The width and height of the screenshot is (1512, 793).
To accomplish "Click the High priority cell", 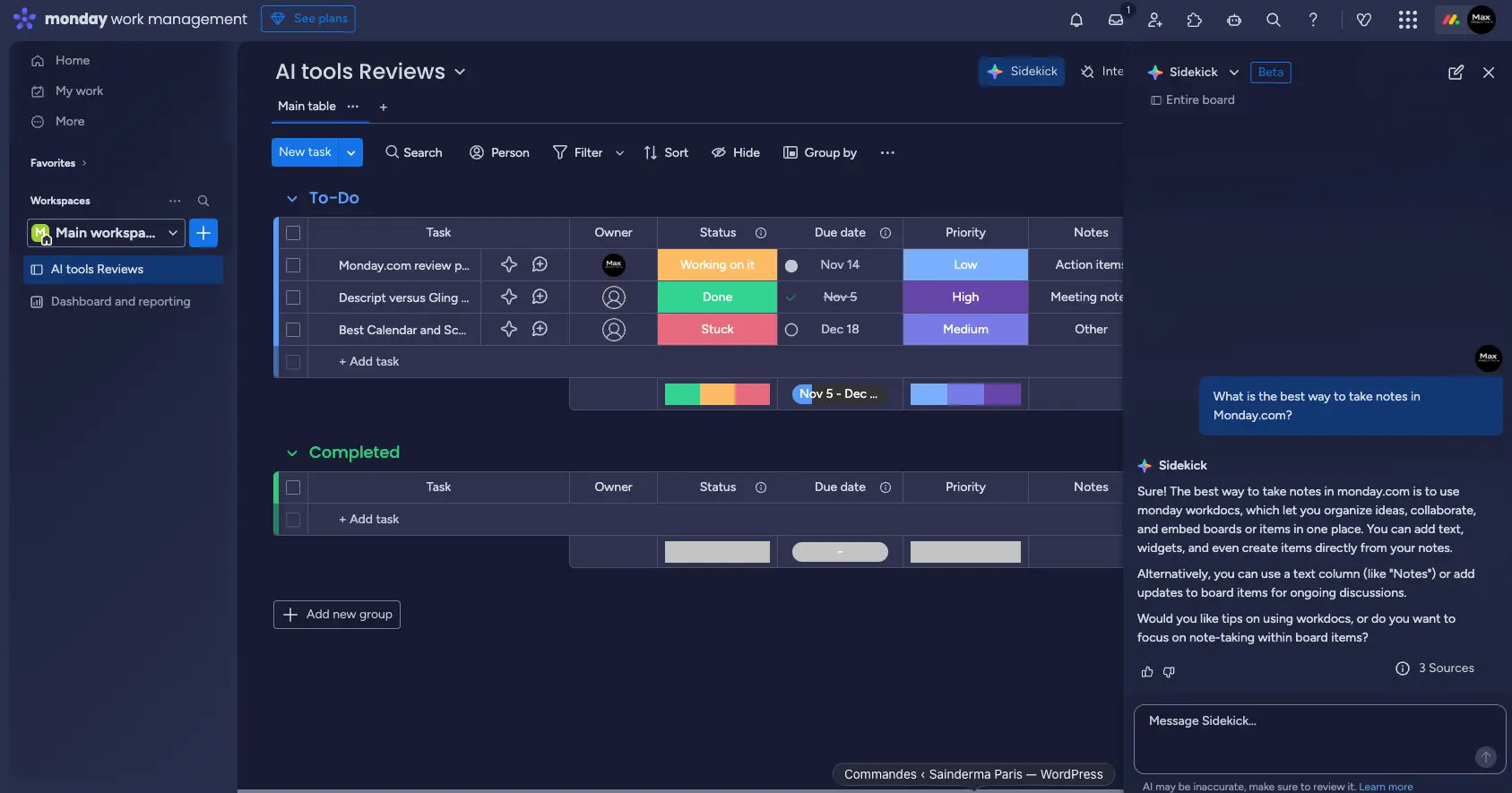I will 965,297.
